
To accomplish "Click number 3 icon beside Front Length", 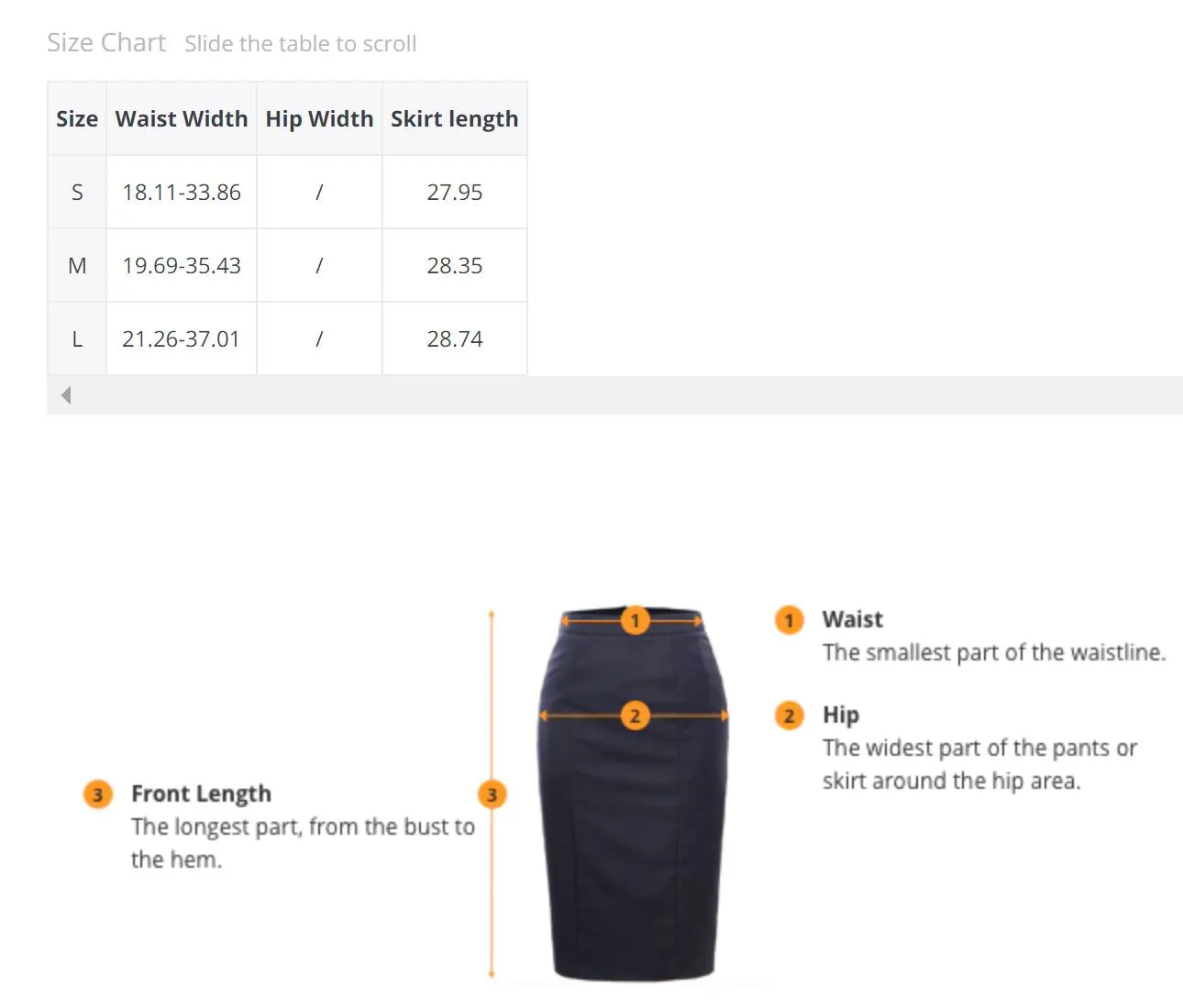I will pyautogui.click(x=97, y=794).
